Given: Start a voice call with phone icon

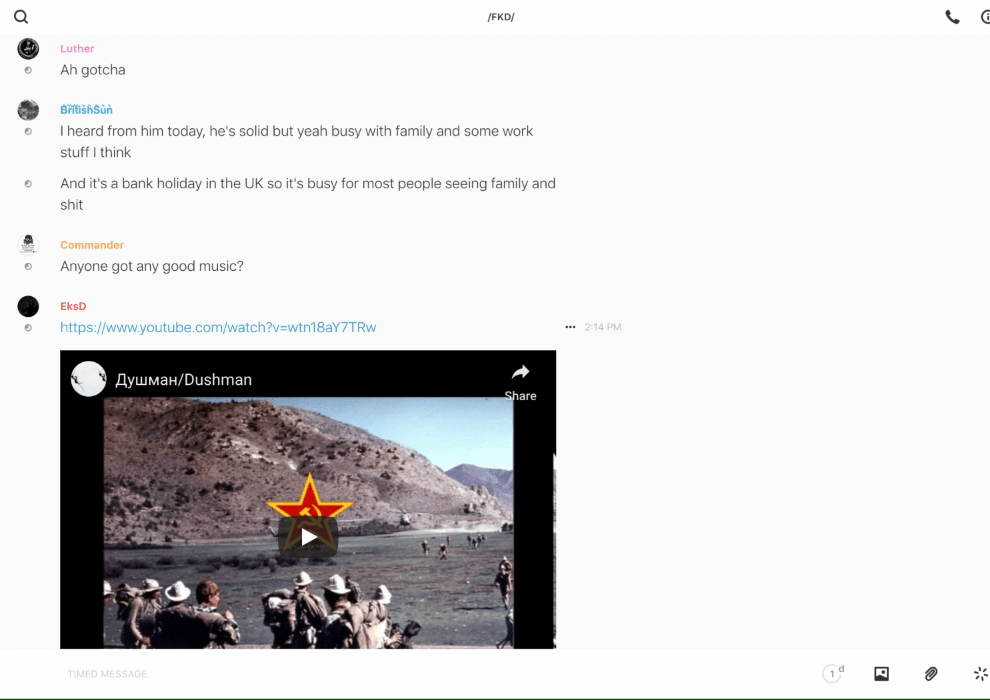Looking at the screenshot, I should click(952, 17).
